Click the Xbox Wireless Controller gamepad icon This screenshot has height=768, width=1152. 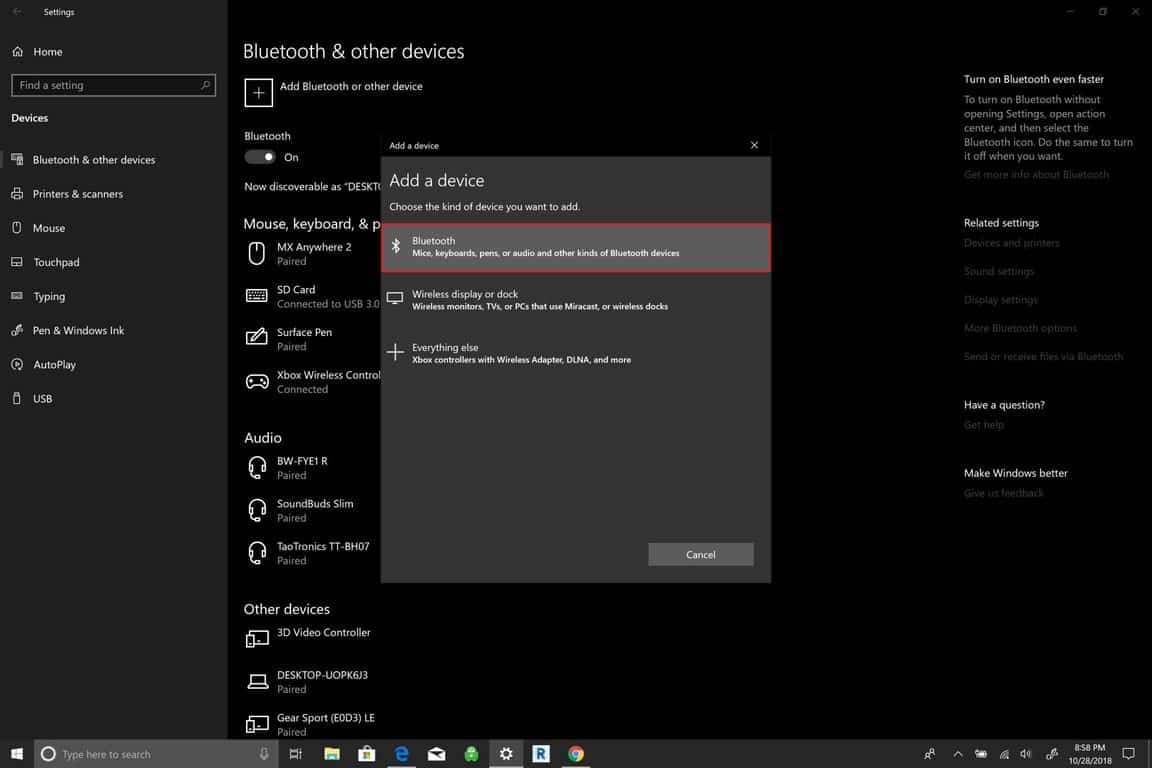tap(257, 381)
